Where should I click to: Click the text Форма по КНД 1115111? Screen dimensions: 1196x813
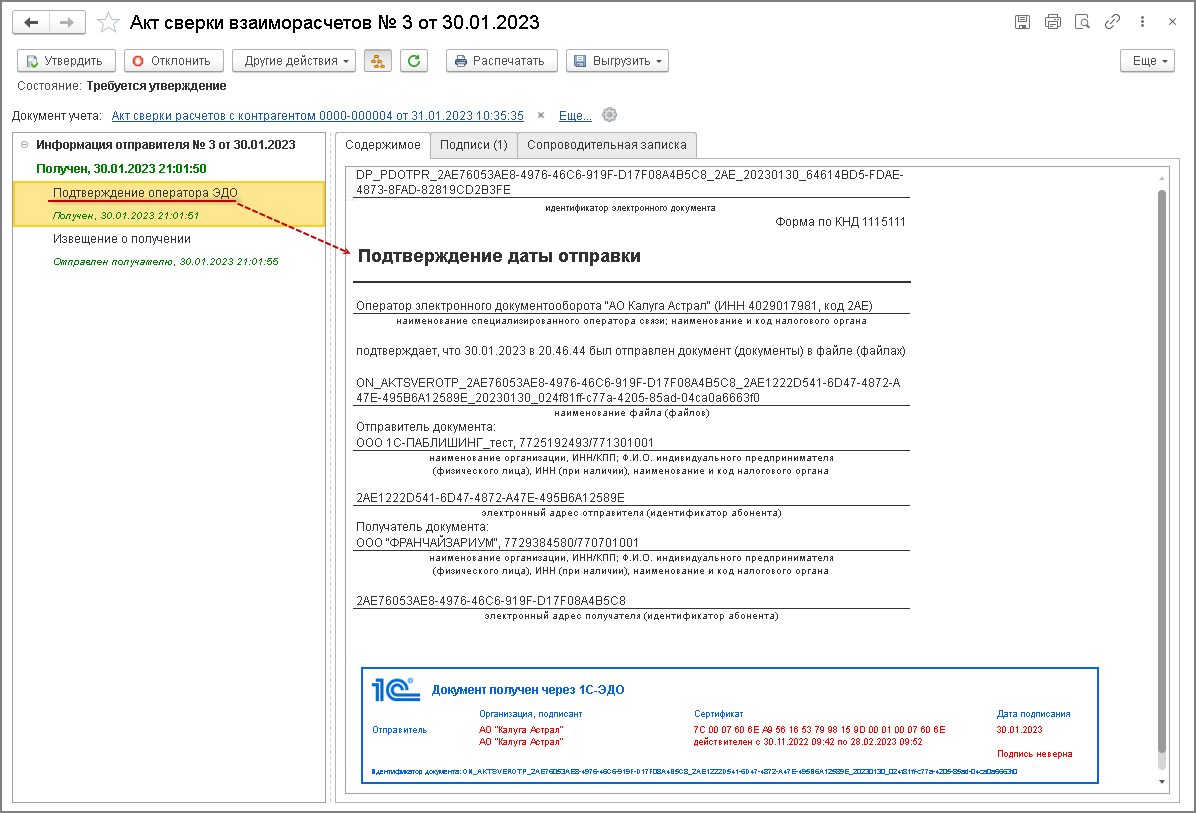point(840,222)
